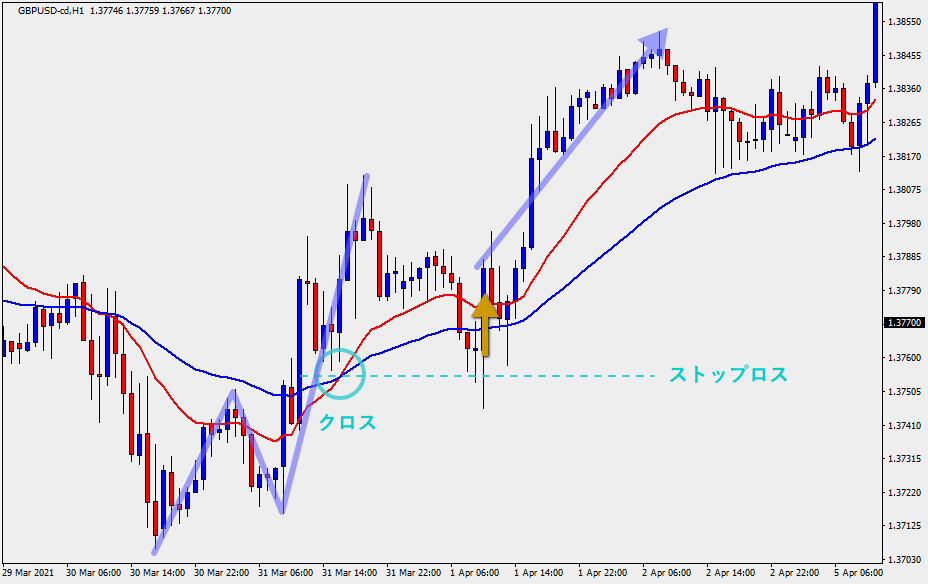Click the 1.37030 price axis label
Viewport: 928px width, 584px height.
click(x=904, y=559)
